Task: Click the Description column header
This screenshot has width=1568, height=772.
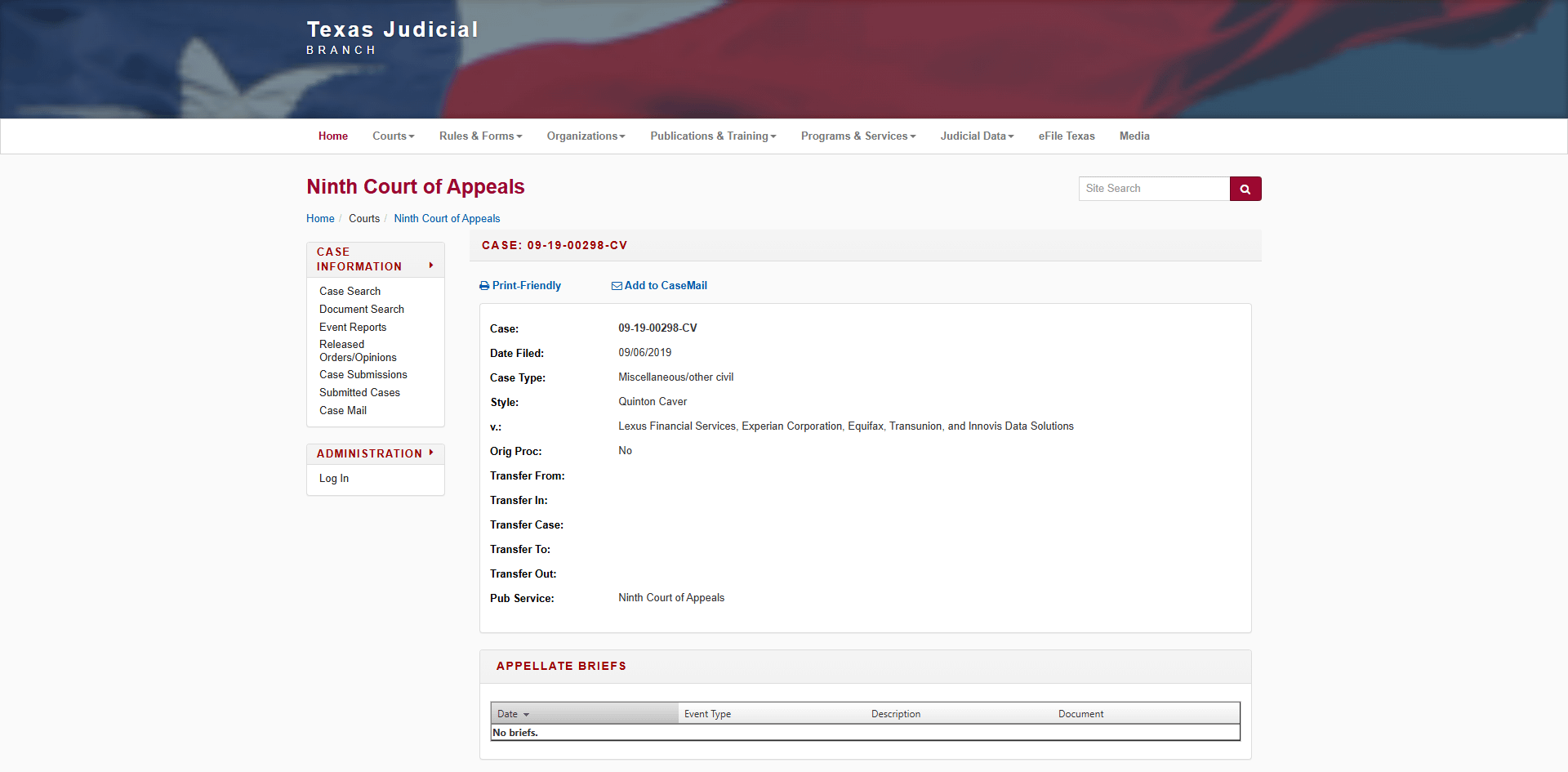Action: (x=896, y=714)
